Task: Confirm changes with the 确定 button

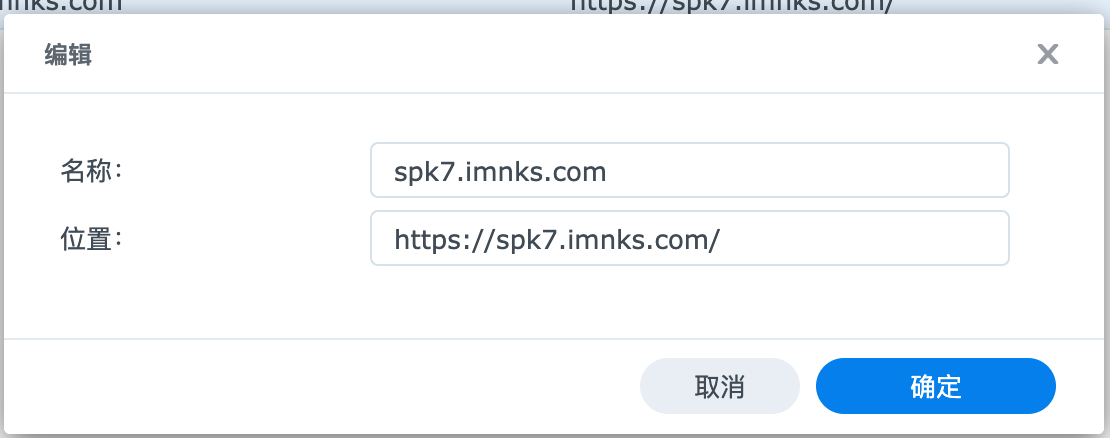Action: click(936, 386)
